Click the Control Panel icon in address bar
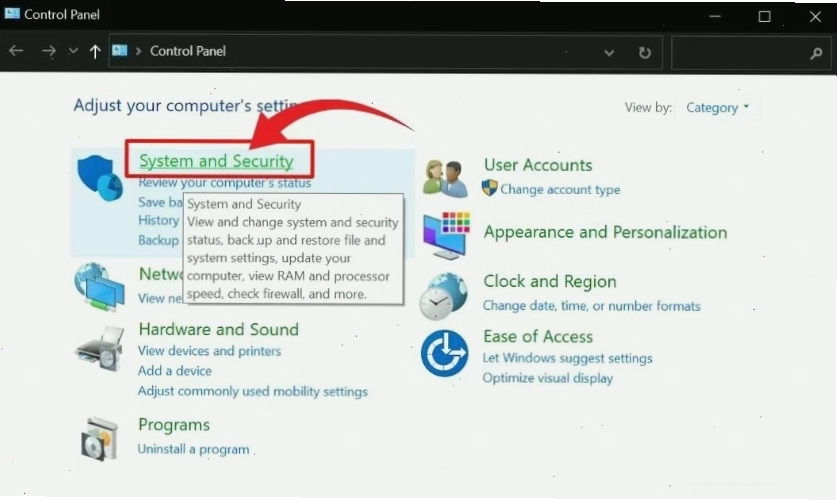 click(x=120, y=51)
